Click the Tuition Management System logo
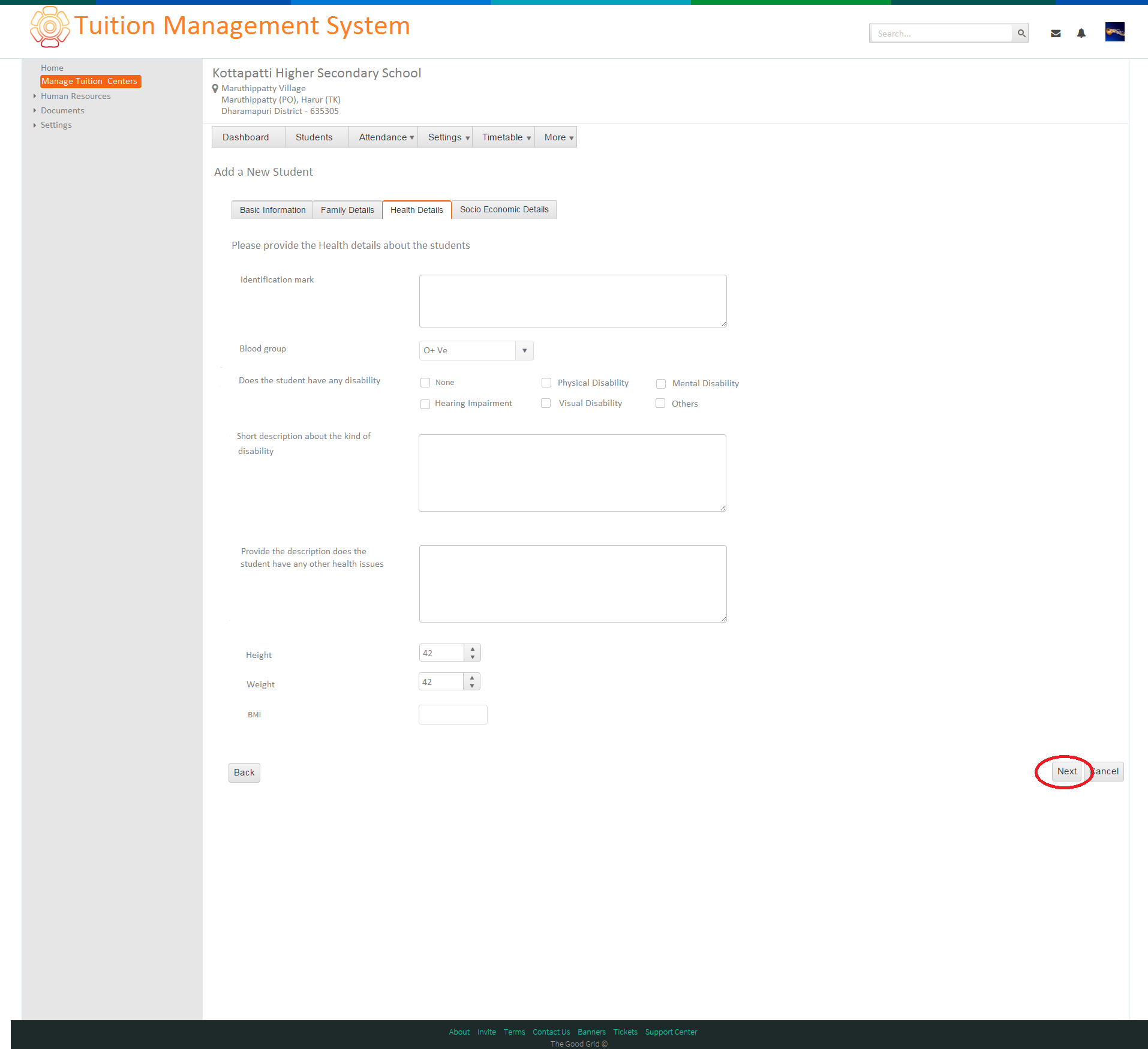The height and width of the screenshot is (1049, 1148). [x=50, y=27]
